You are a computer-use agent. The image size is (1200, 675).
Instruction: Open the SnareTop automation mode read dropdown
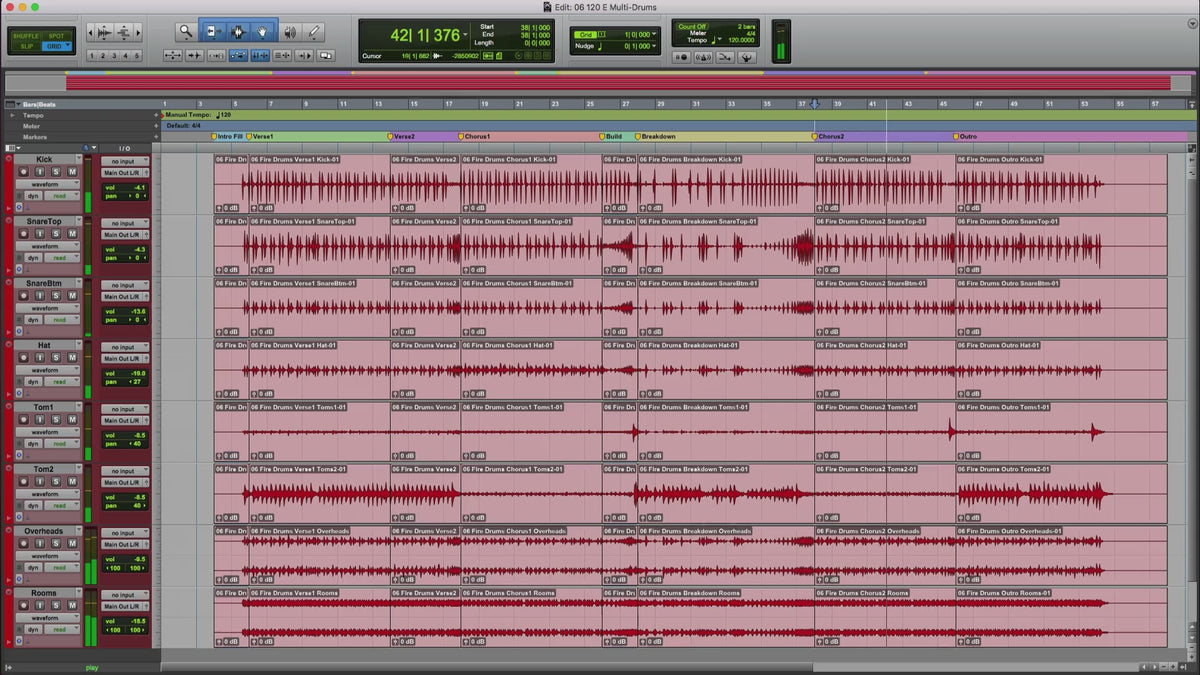tap(62, 258)
